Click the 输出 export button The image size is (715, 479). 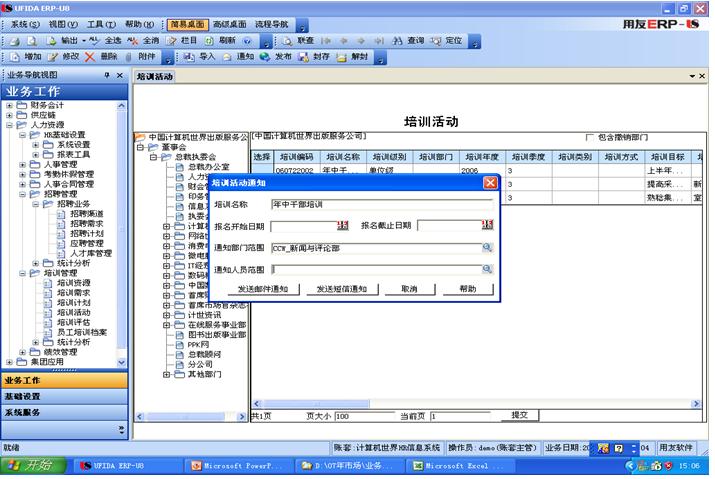coord(62,41)
